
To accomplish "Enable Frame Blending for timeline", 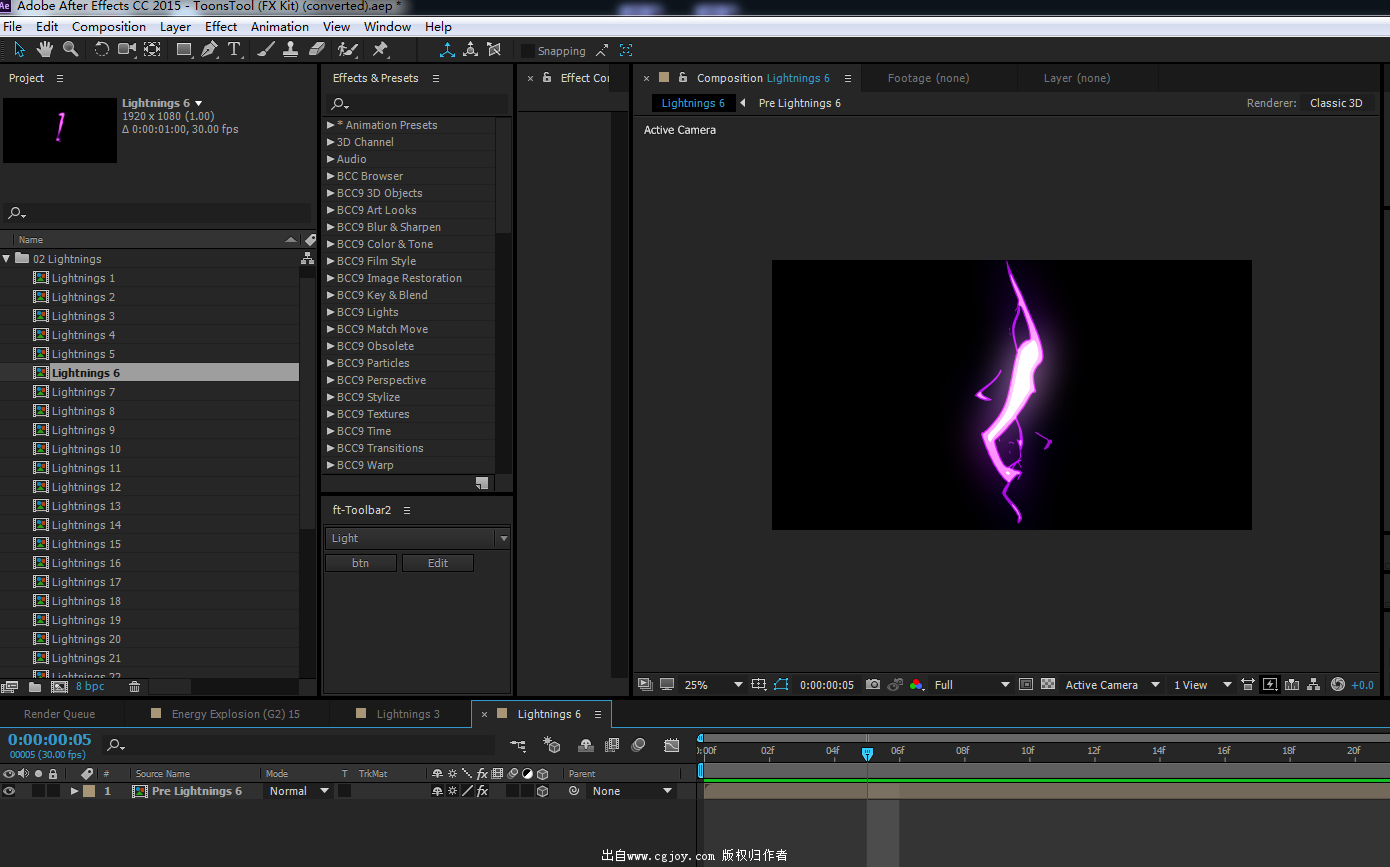I will click(x=612, y=745).
